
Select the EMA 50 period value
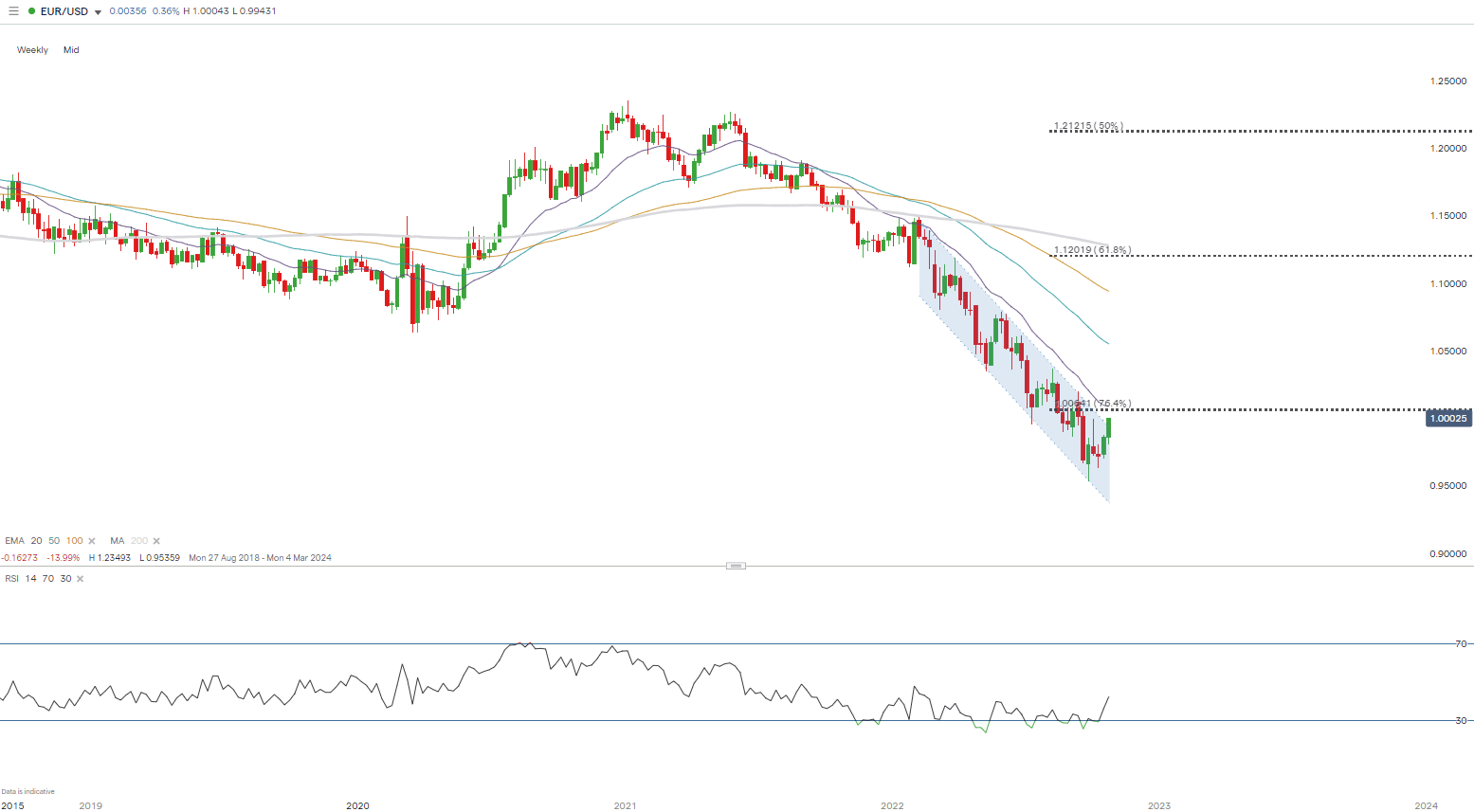[54, 541]
